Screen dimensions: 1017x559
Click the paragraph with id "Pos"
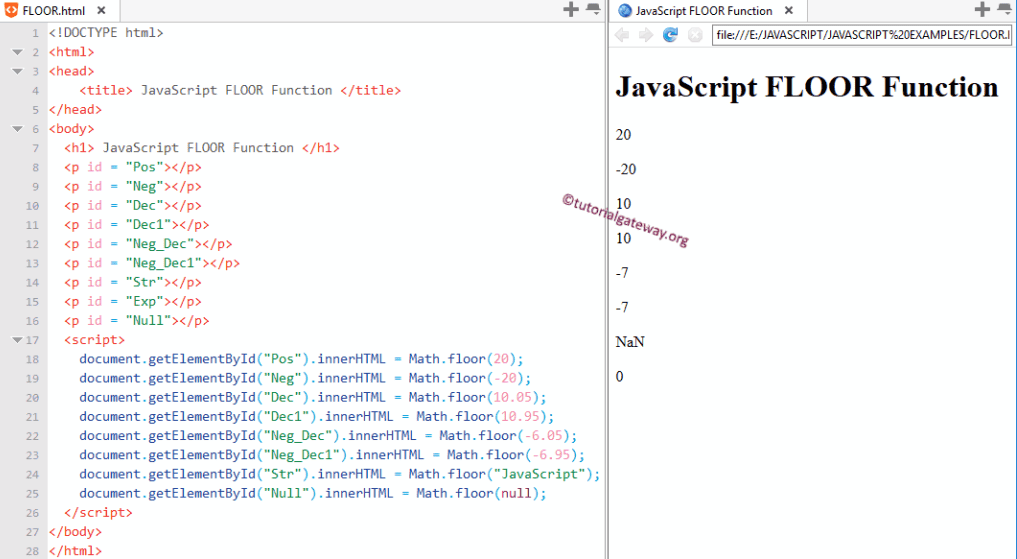click(x=133, y=167)
